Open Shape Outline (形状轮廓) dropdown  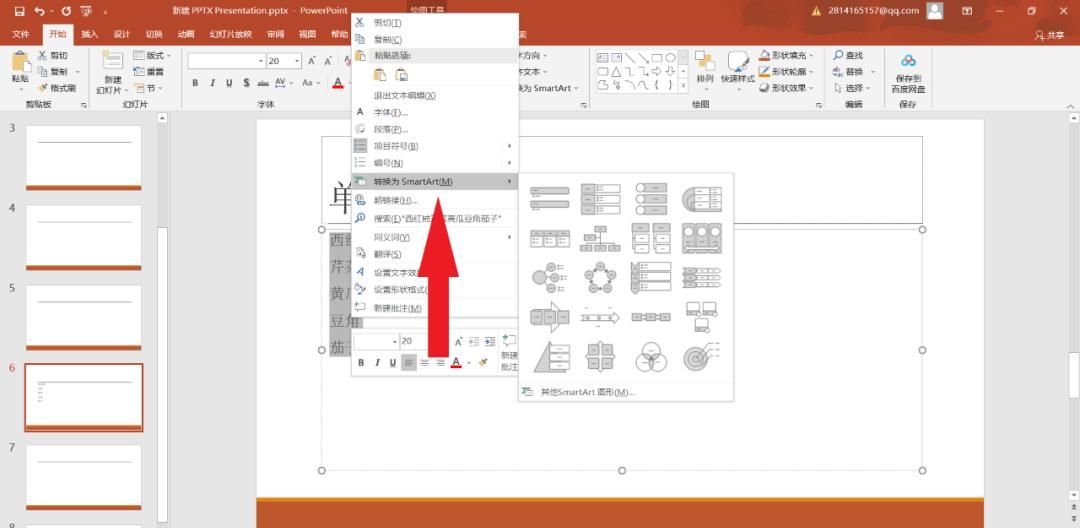pyautogui.click(x=787, y=72)
